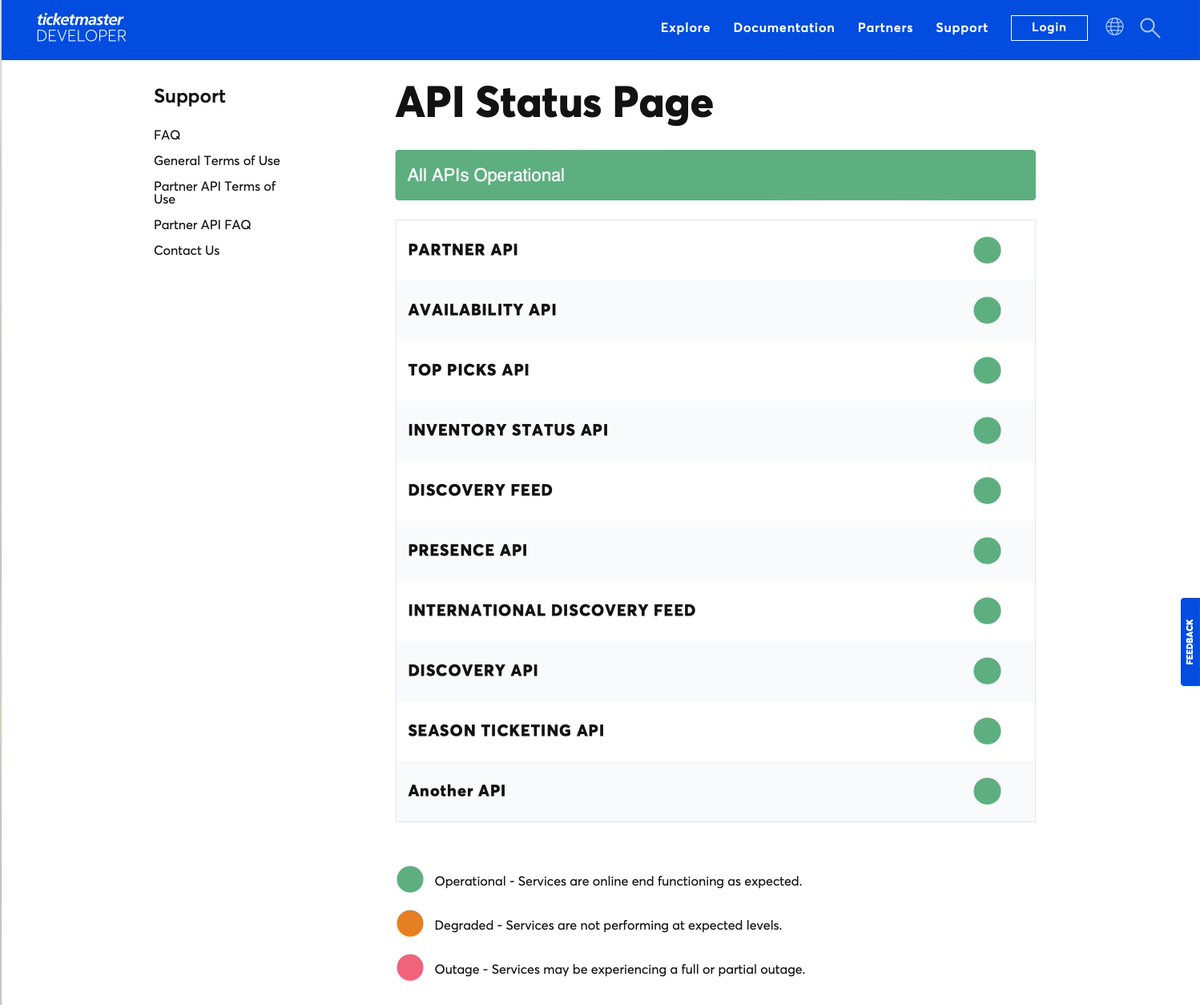This screenshot has width=1200, height=1005.
Task: Click status dot for SEASON TICKETING API
Action: 987,730
